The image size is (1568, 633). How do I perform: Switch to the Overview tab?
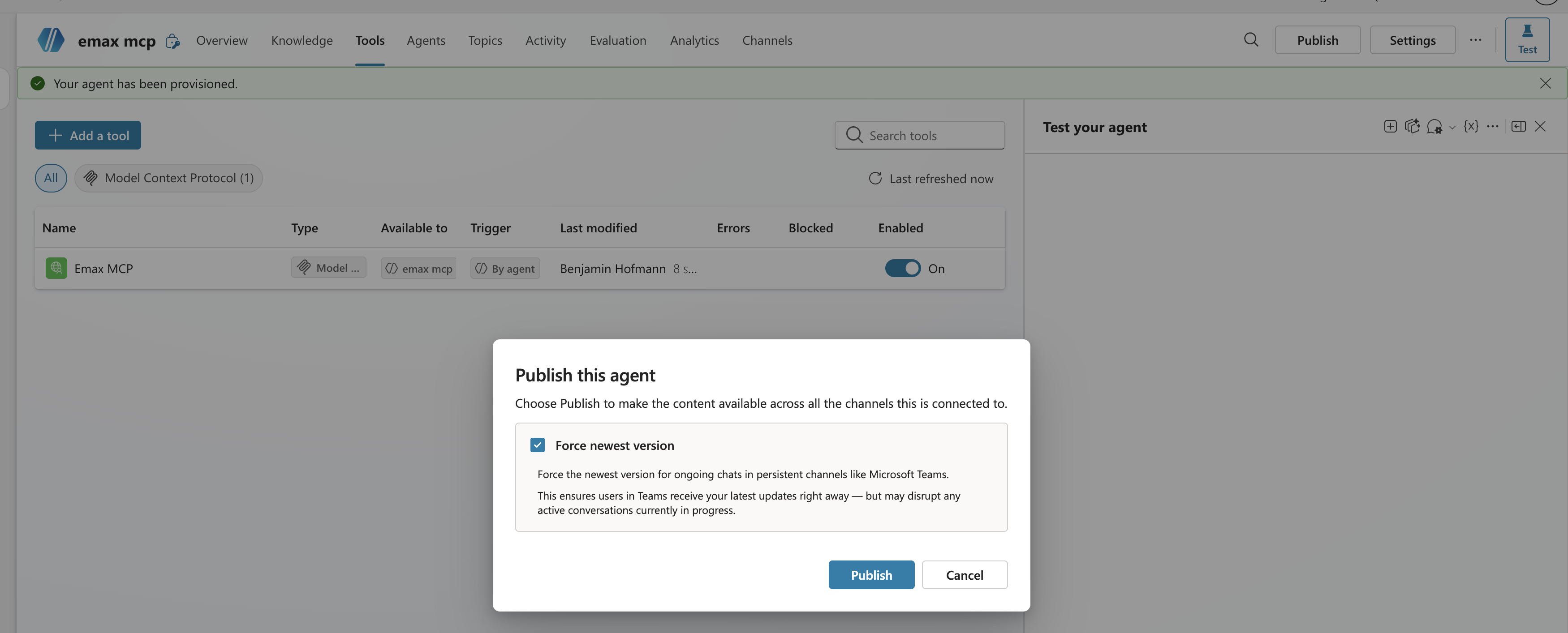pos(222,40)
